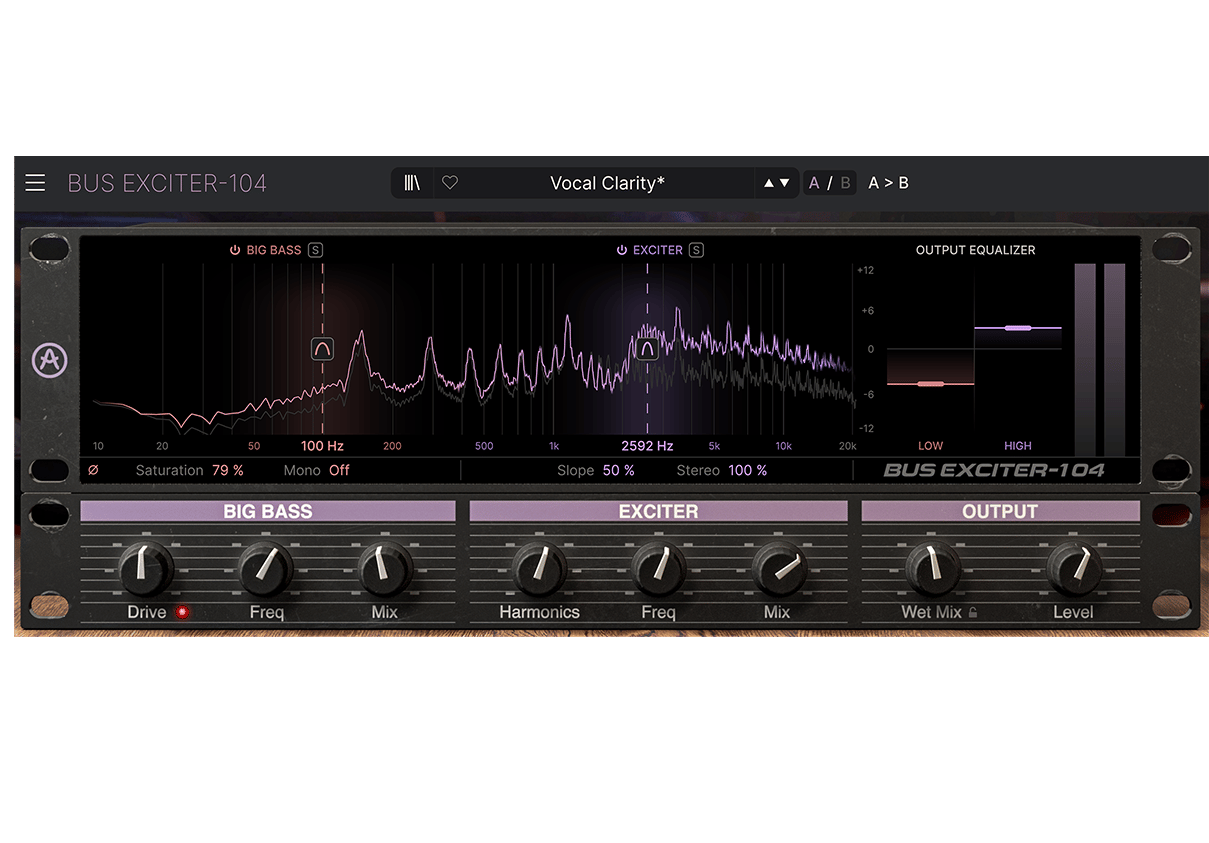
Task: Favorite the preset with heart icon
Action: point(450,183)
